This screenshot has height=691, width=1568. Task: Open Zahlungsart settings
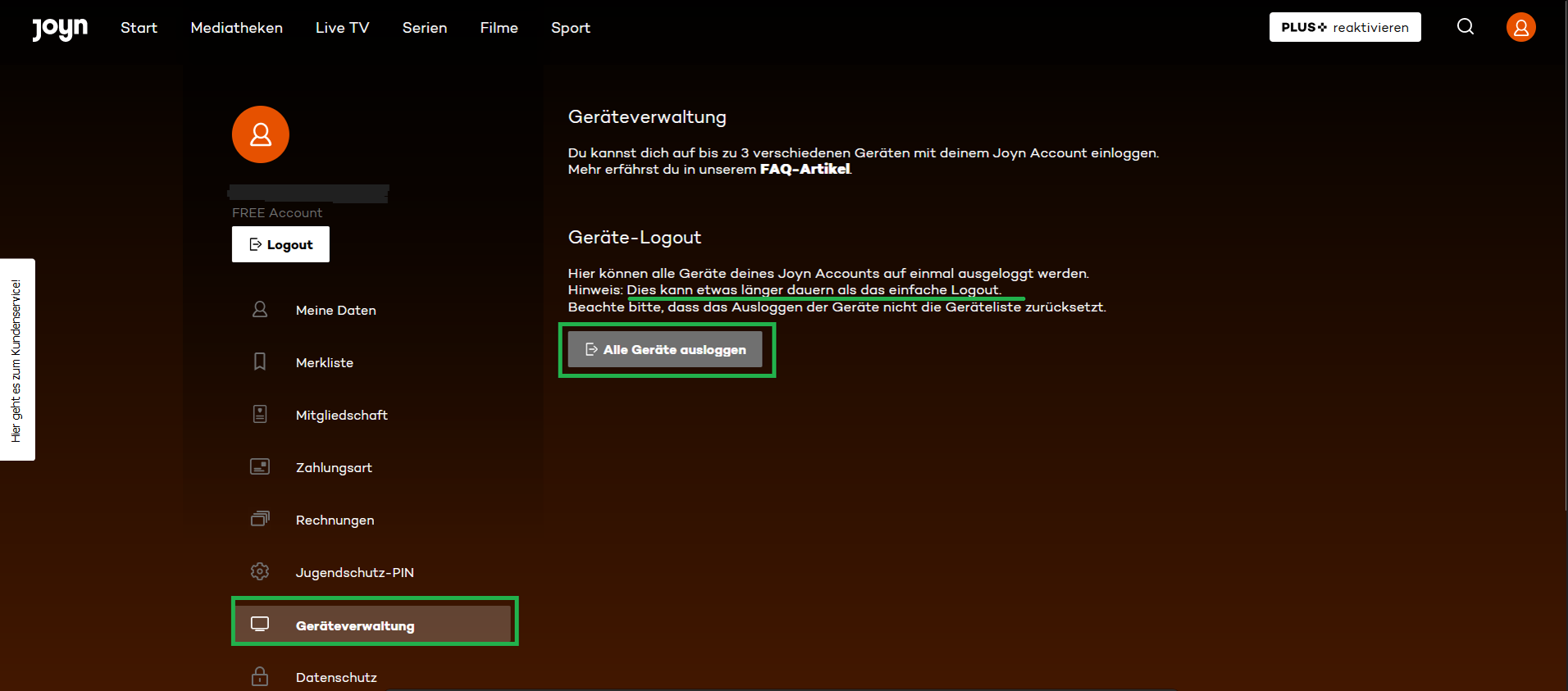pyautogui.click(x=334, y=467)
